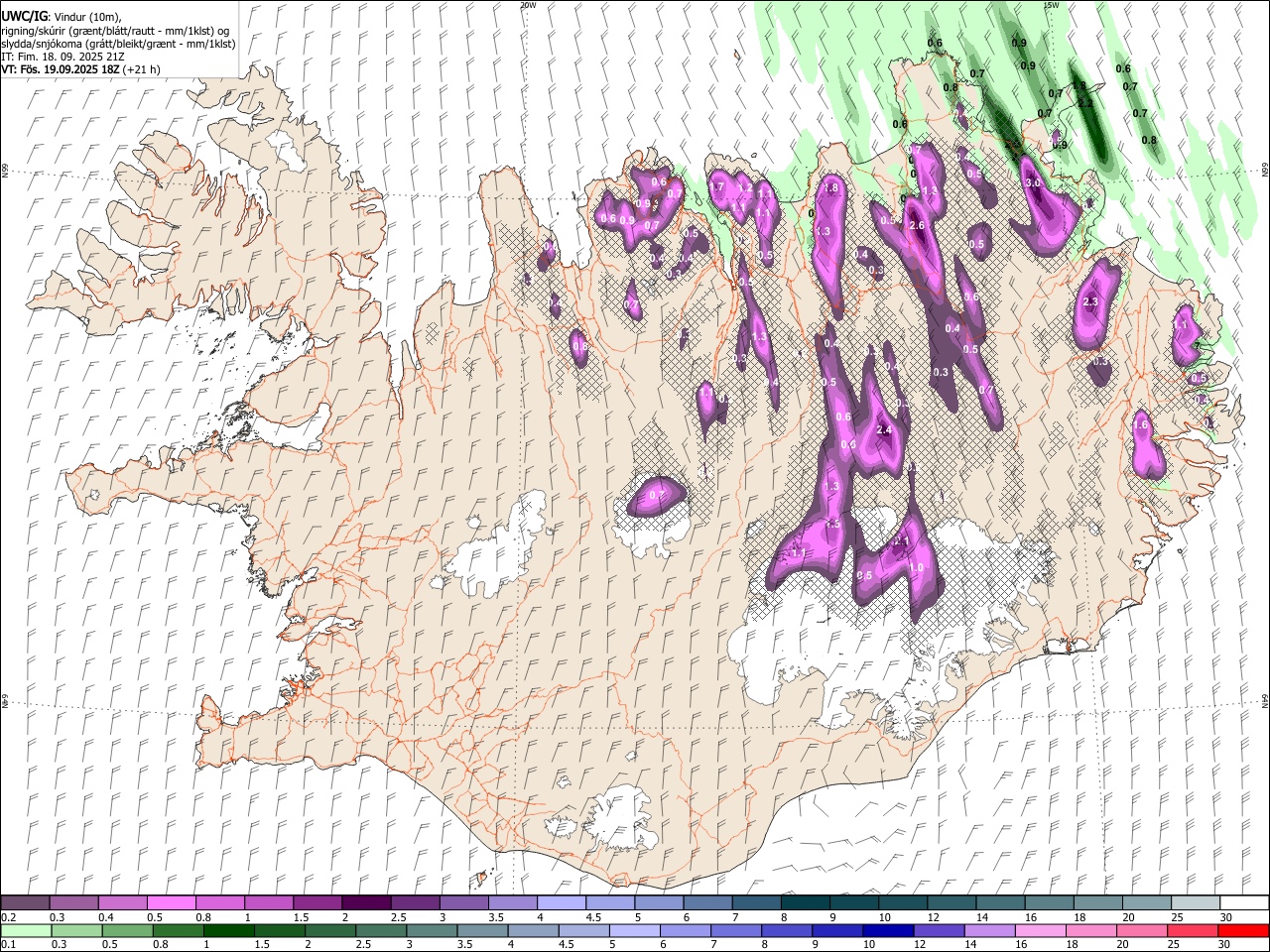Click the '2.3' precipitation value on map

pos(1090,301)
